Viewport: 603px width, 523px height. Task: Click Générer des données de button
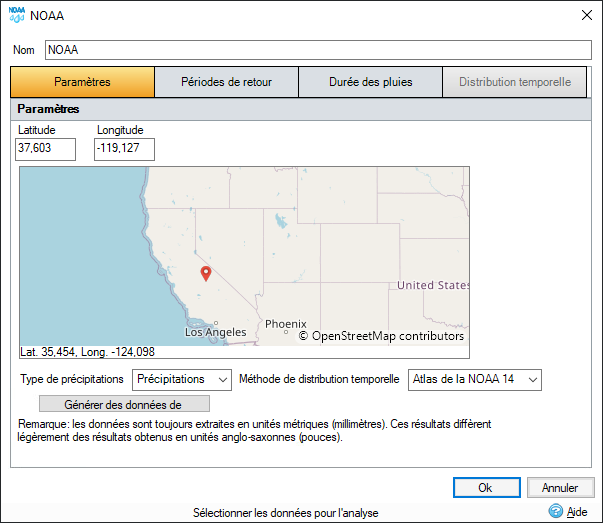[124, 404]
